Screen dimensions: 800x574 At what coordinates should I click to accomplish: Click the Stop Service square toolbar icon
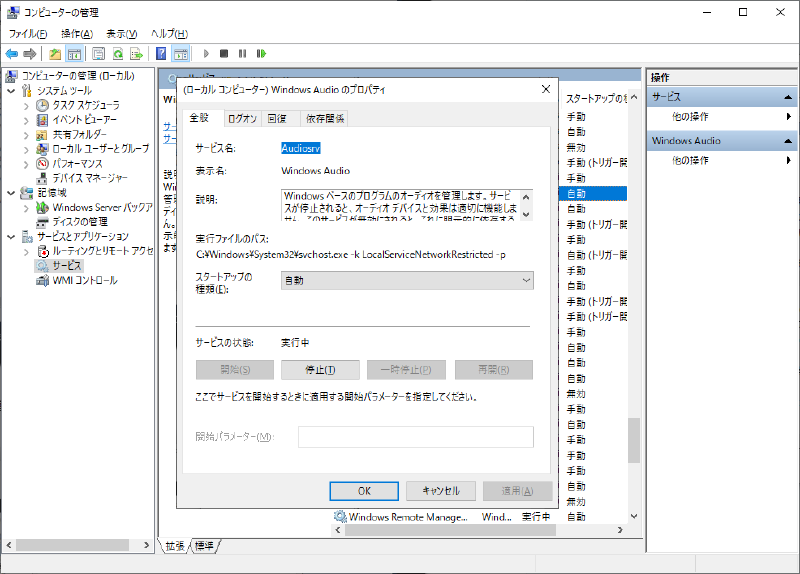click(224, 53)
